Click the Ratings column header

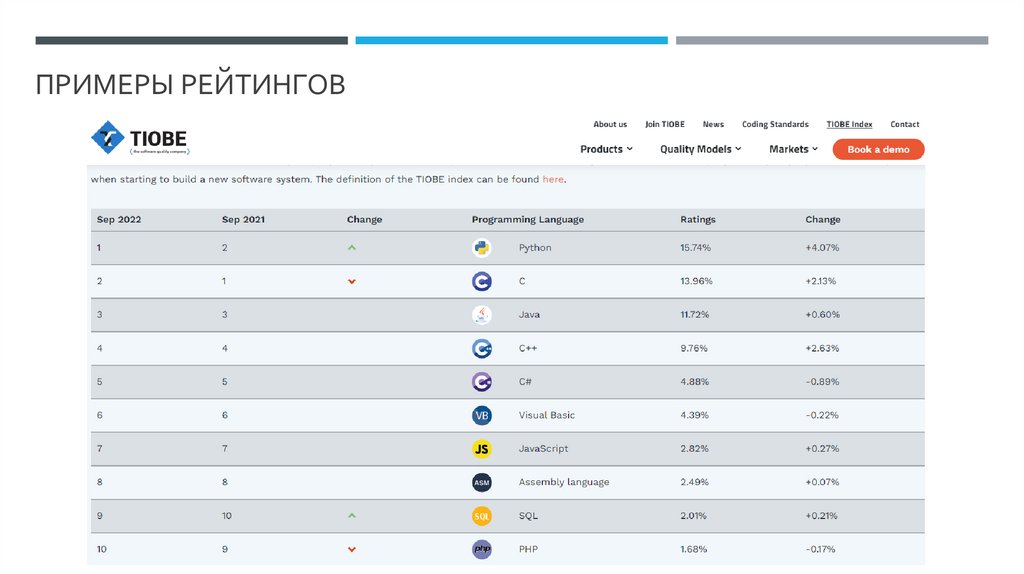(x=698, y=219)
